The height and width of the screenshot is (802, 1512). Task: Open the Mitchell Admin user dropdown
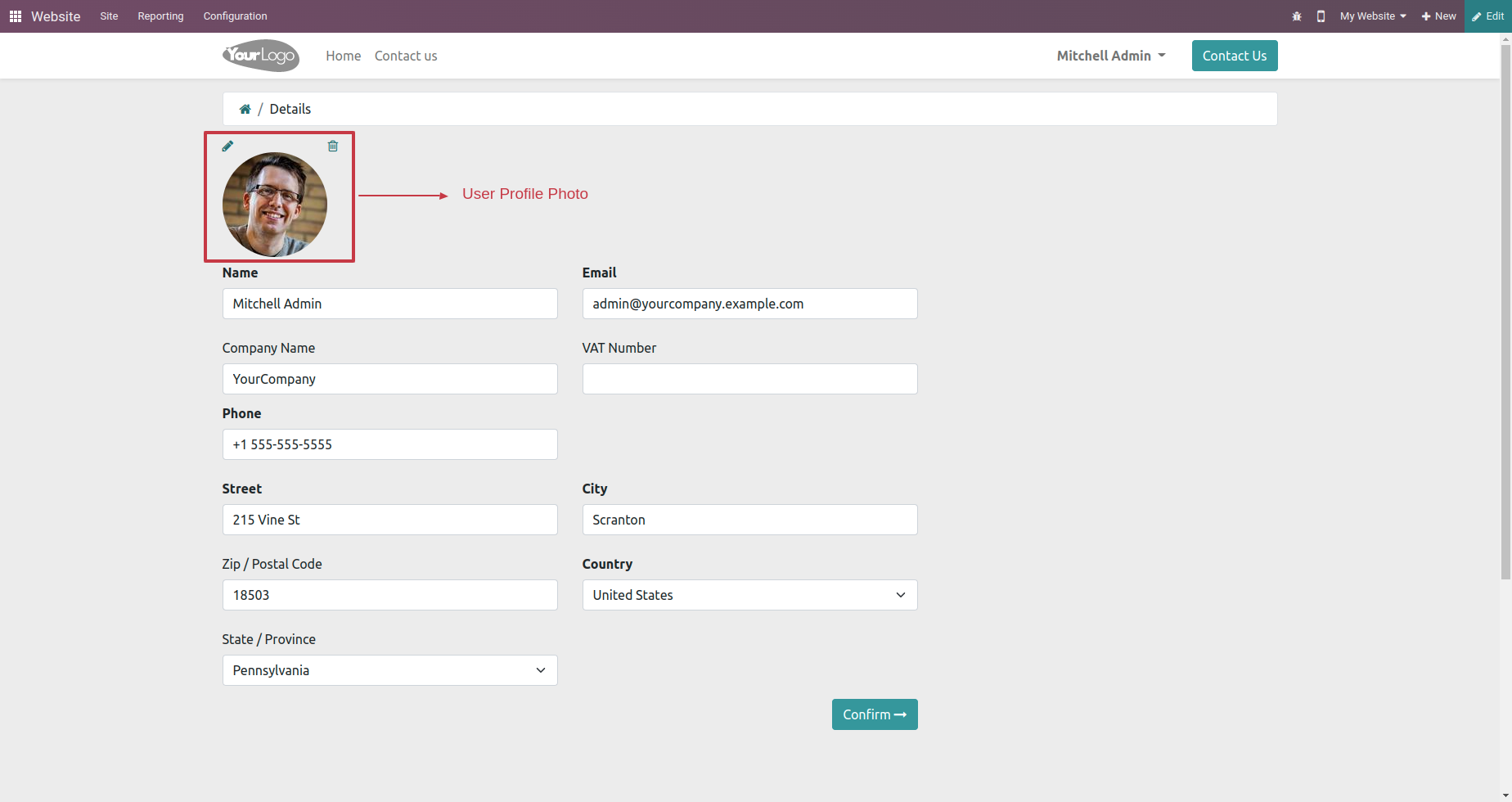1111,56
